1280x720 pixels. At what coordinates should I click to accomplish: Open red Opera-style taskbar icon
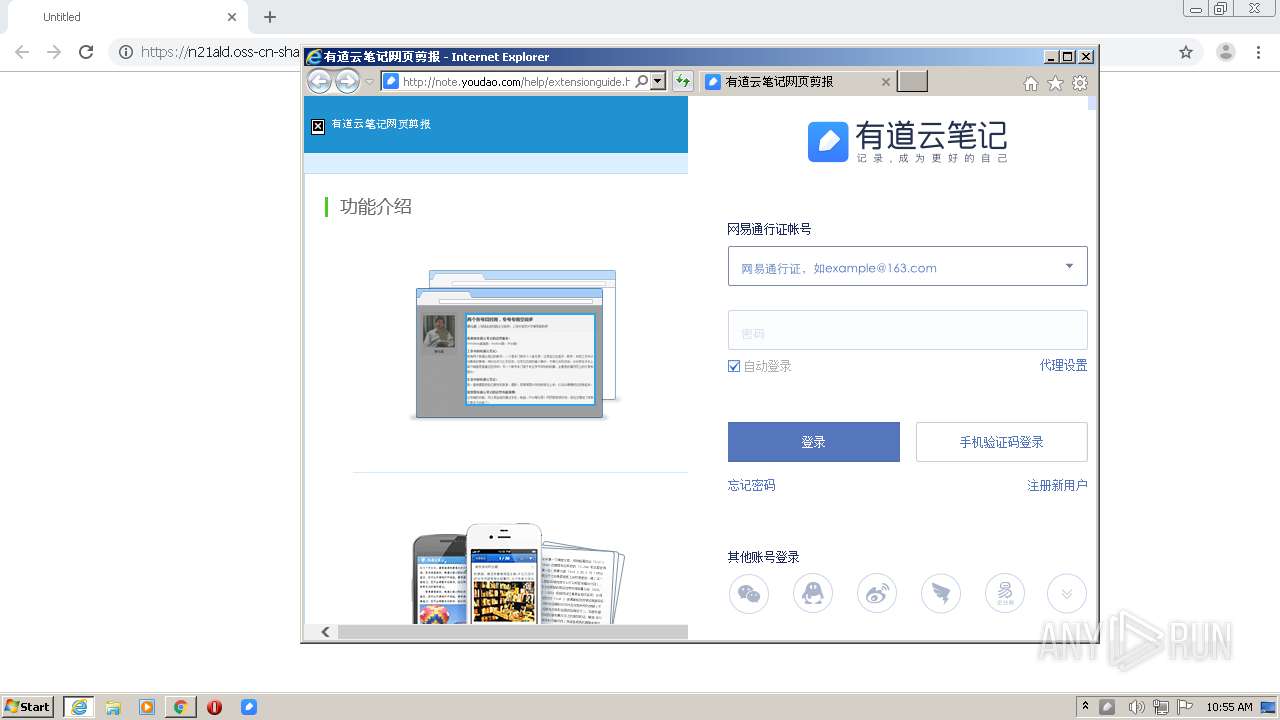pyautogui.click(x=214, y=707)
